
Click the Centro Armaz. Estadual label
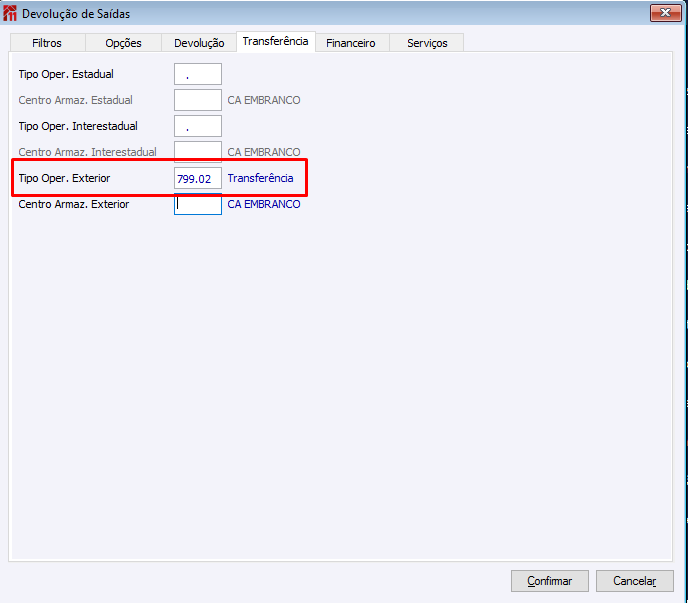[75, 100]
